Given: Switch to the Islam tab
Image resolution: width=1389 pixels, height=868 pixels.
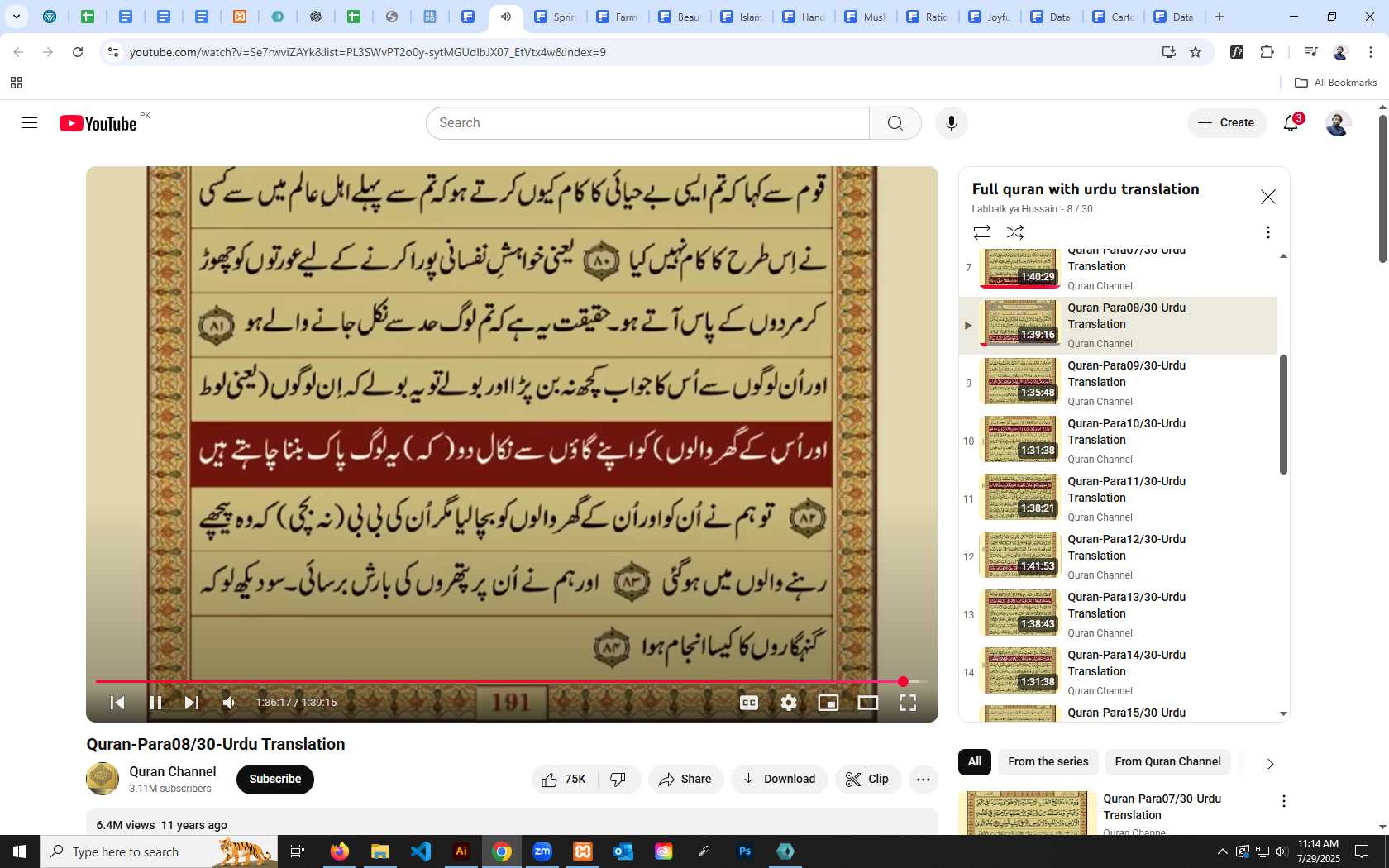Looking at the screenshot, I should click(741, 17).
